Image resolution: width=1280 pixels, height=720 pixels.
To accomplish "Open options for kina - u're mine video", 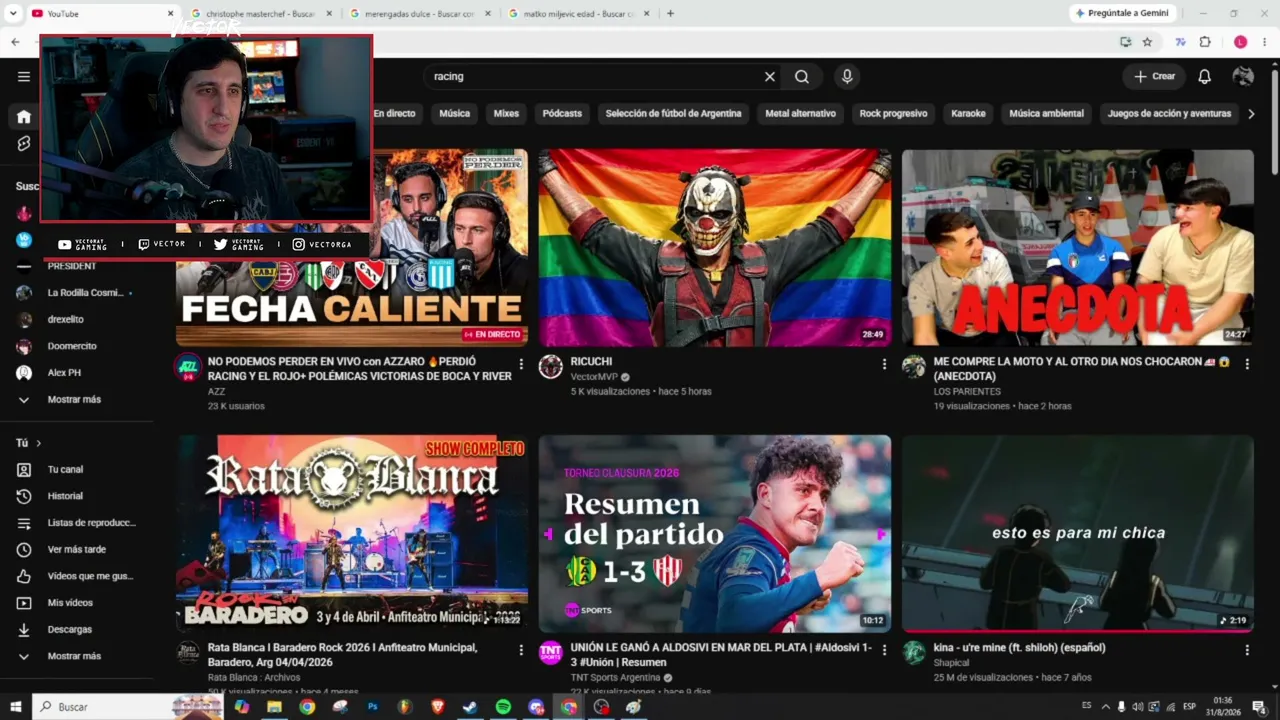I will pyautogui.click(x=1247, y=650).
